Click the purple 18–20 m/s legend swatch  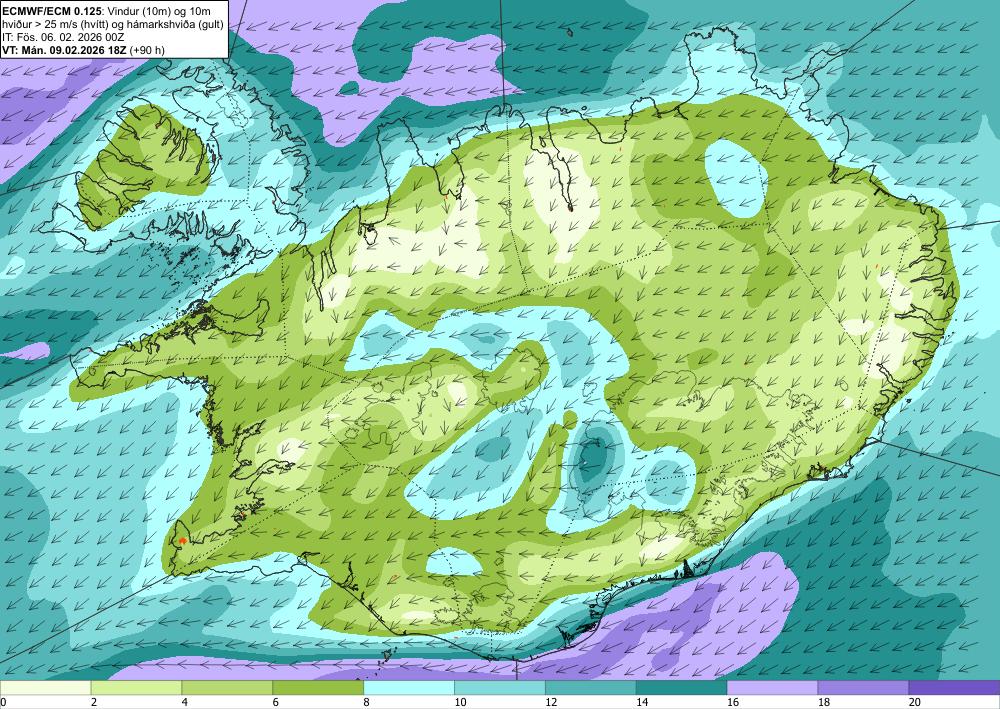pyautogui.click(x=863, y=688)
